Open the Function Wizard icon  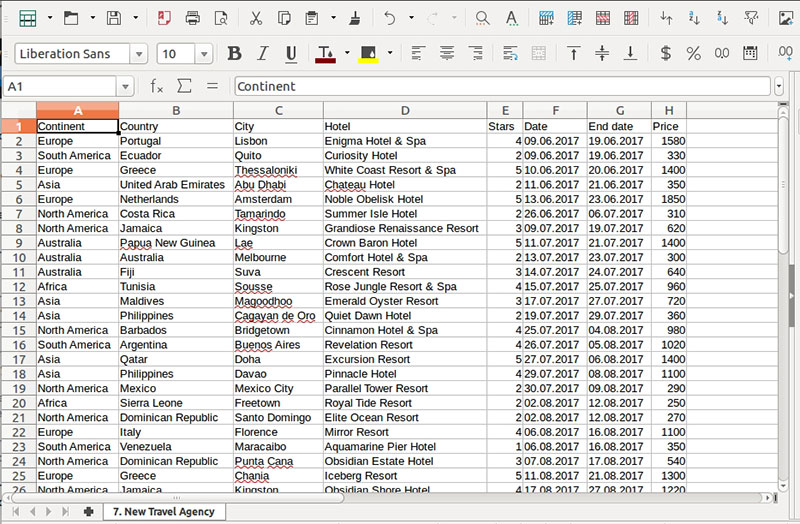point(157,87)
